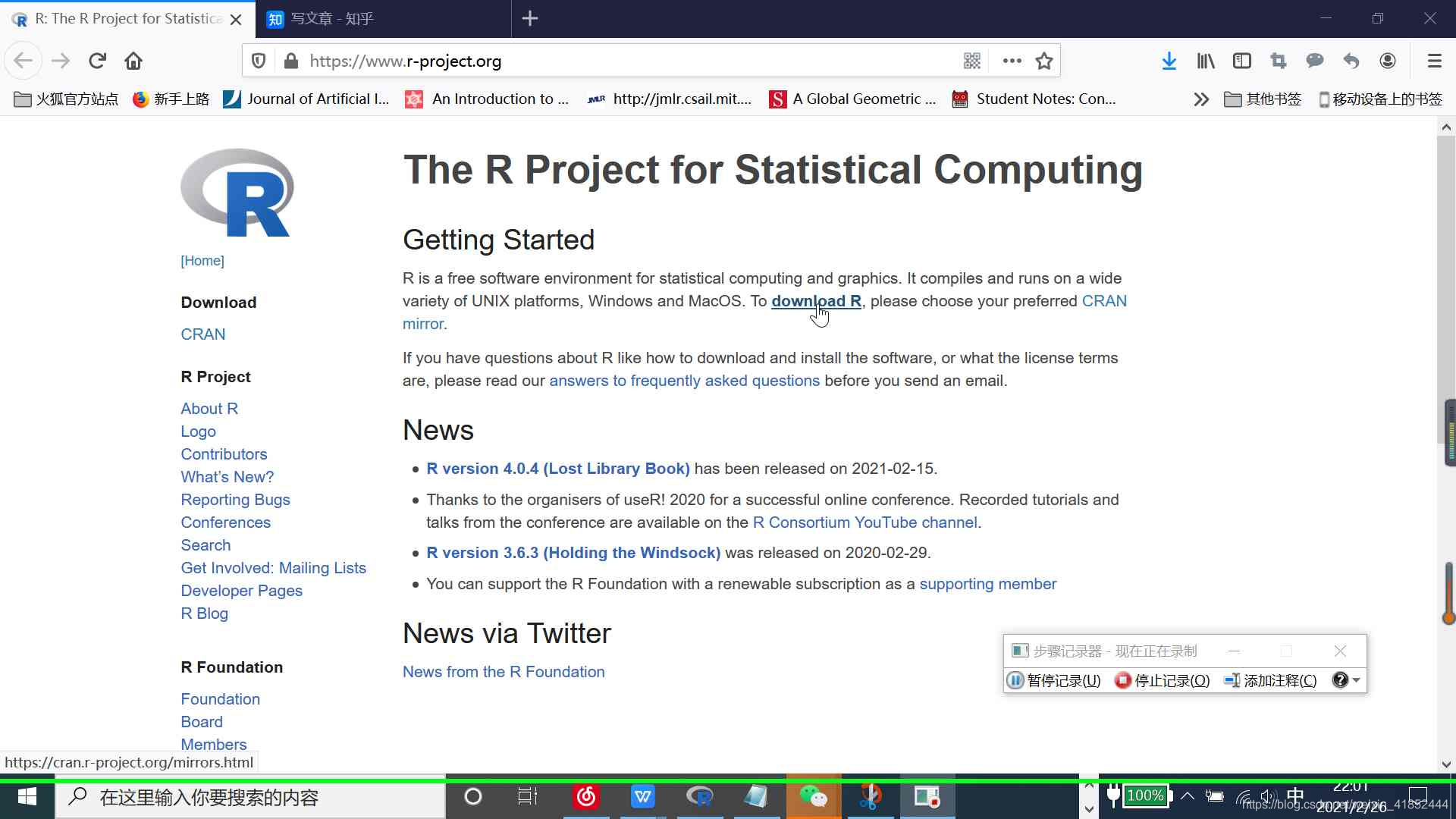The image size is (1456, 819).
Task: Show more bookmarks chevron
Action: click(1200, 99)
